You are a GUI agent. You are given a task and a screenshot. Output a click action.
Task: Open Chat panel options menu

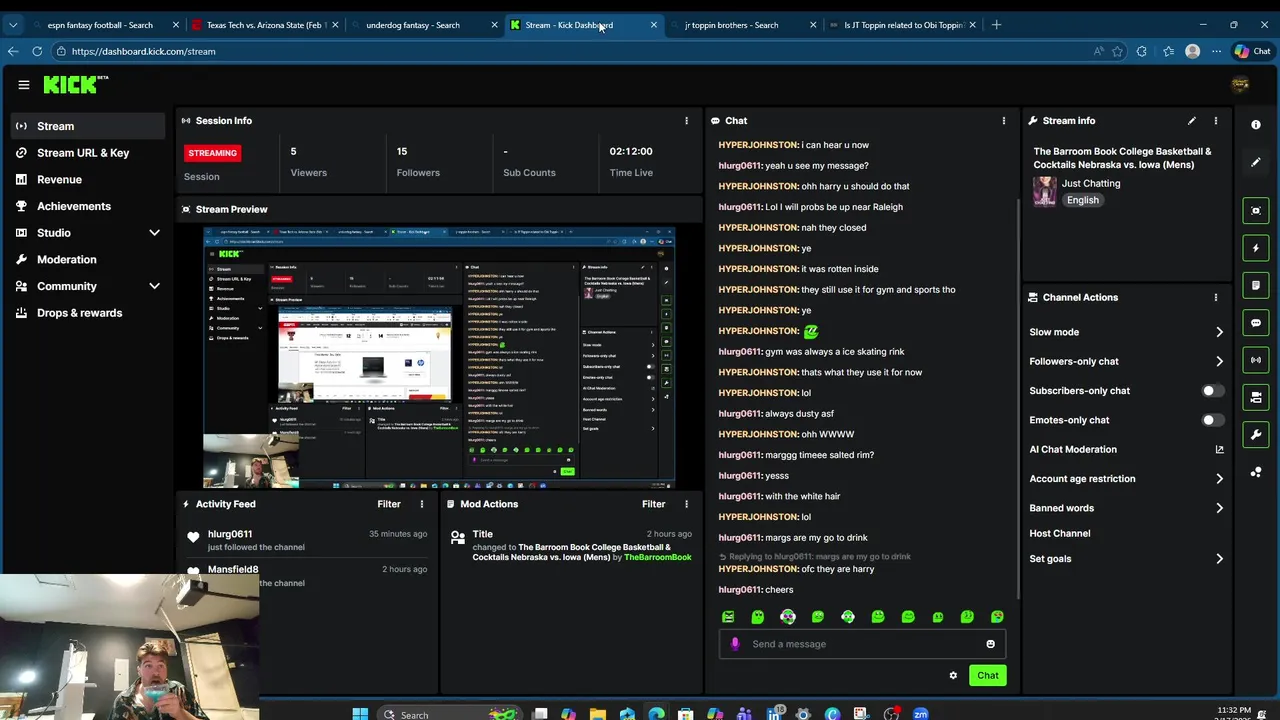(x=1004, y=120)
